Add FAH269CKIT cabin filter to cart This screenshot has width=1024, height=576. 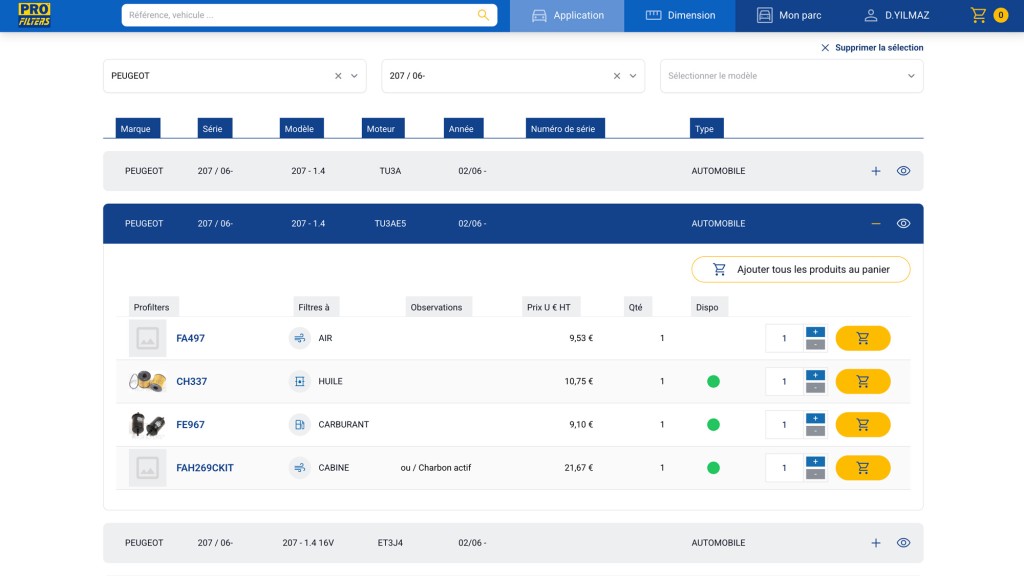(863, 468)
